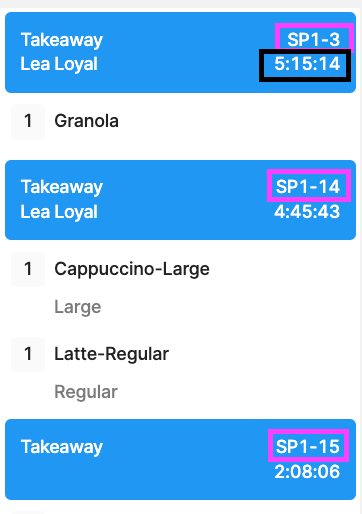Click the Large modifier text
The image size is (362, 514).
[78, 307]
